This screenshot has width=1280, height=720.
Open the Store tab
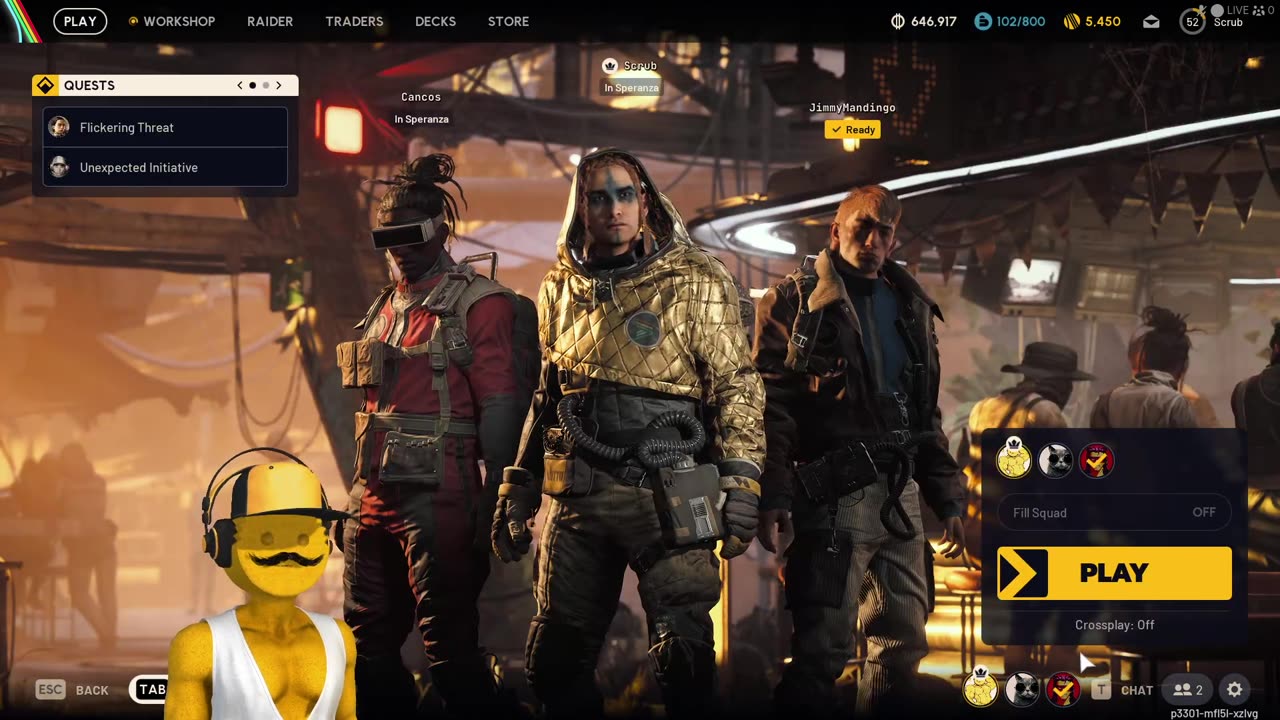[508, 21]
